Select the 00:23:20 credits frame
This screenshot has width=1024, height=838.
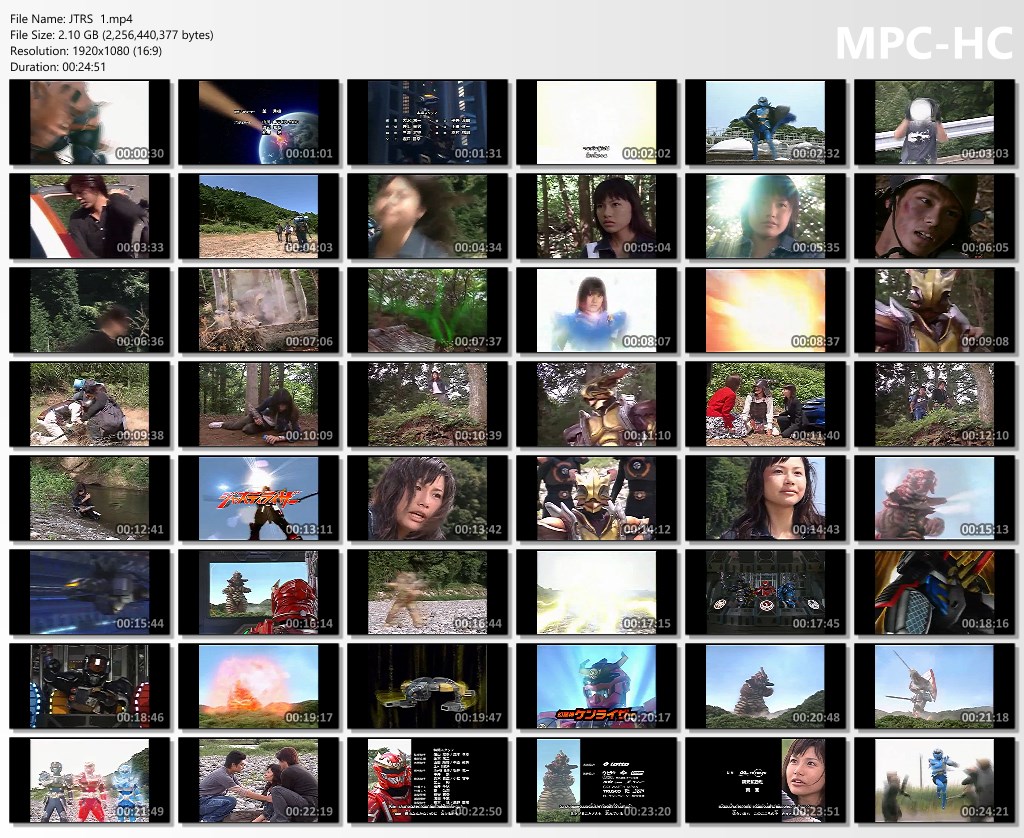coord(596,781)
